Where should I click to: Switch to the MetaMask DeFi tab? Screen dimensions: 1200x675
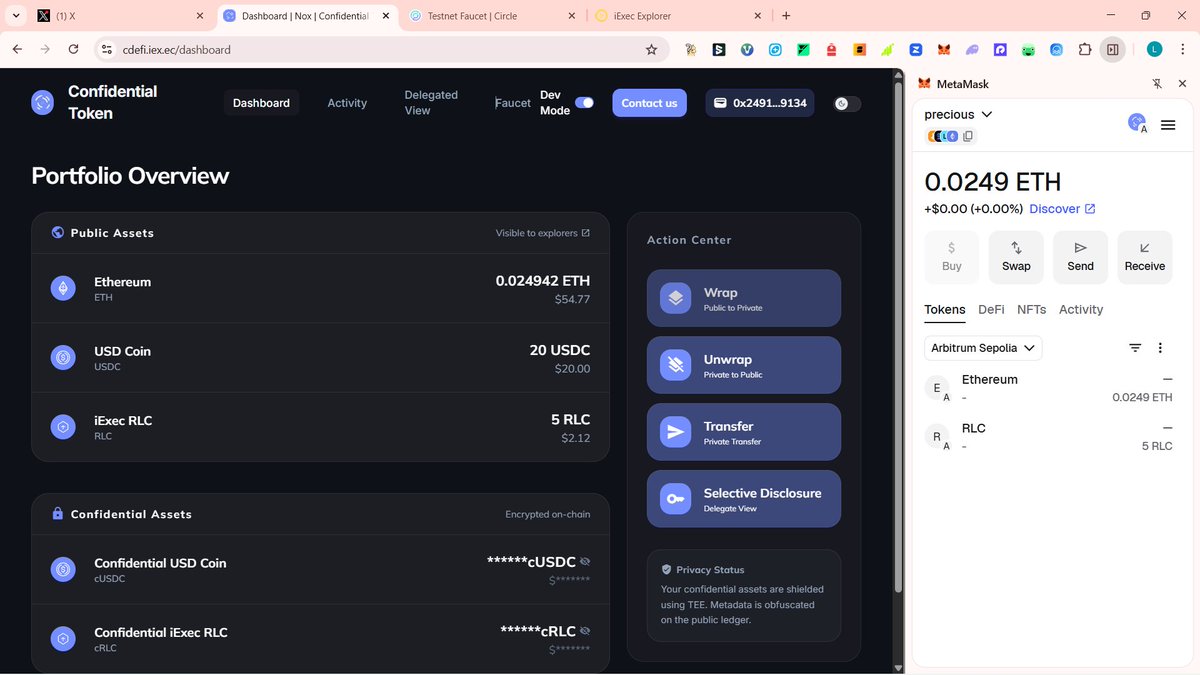click(991, 310)
